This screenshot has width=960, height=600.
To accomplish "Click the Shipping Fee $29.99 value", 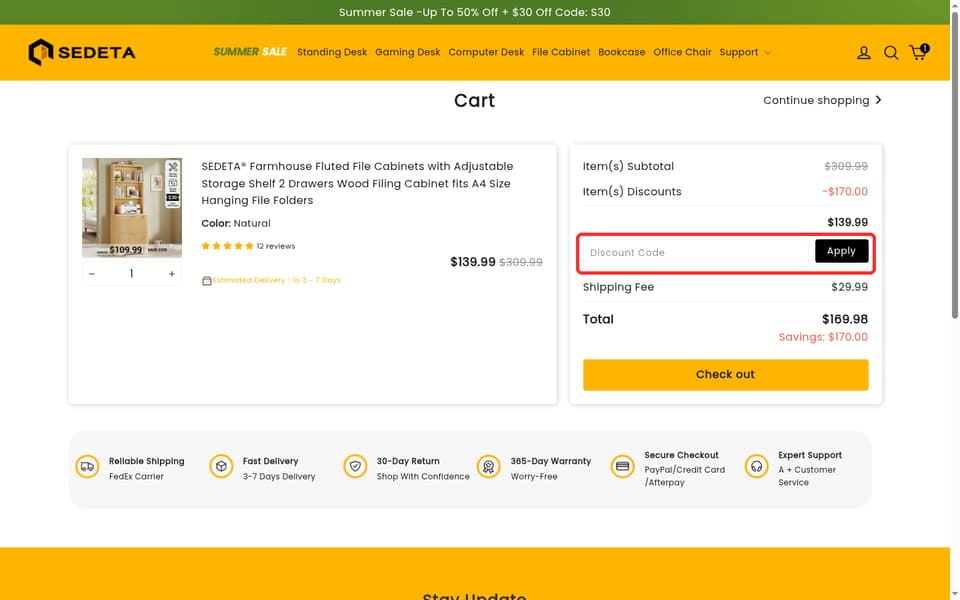I will click(849, 287).
